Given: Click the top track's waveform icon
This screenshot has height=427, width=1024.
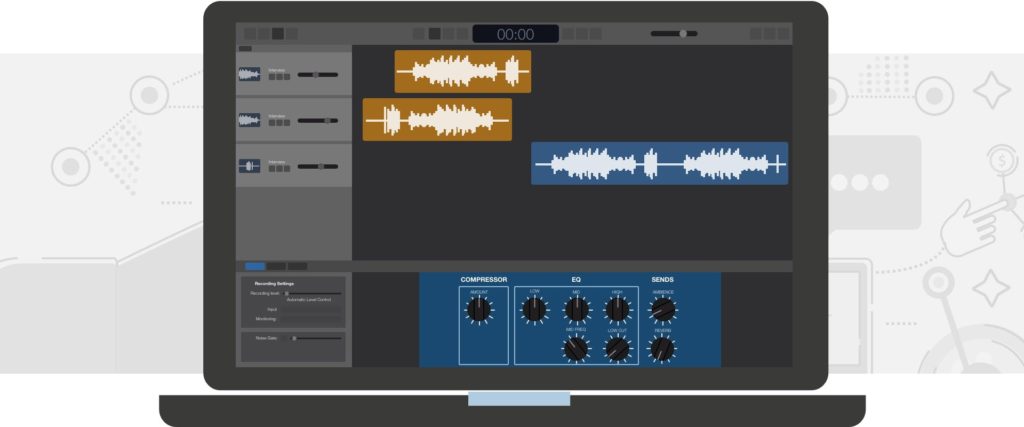Looking at the screenshot, I should coord(249,74).
